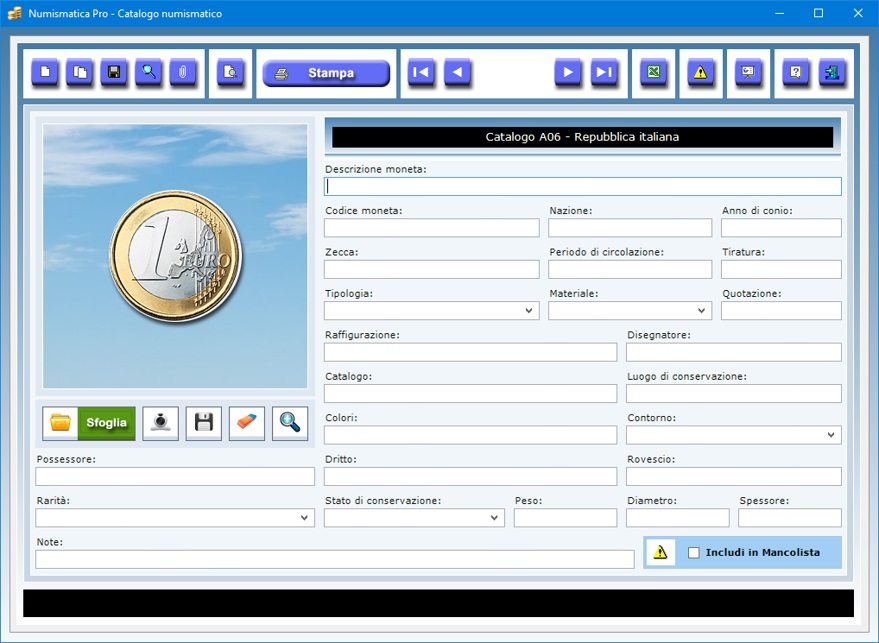Screen dimensions: 879x643
Task: Browse for an image with Sfoglia
Action: 89,423
